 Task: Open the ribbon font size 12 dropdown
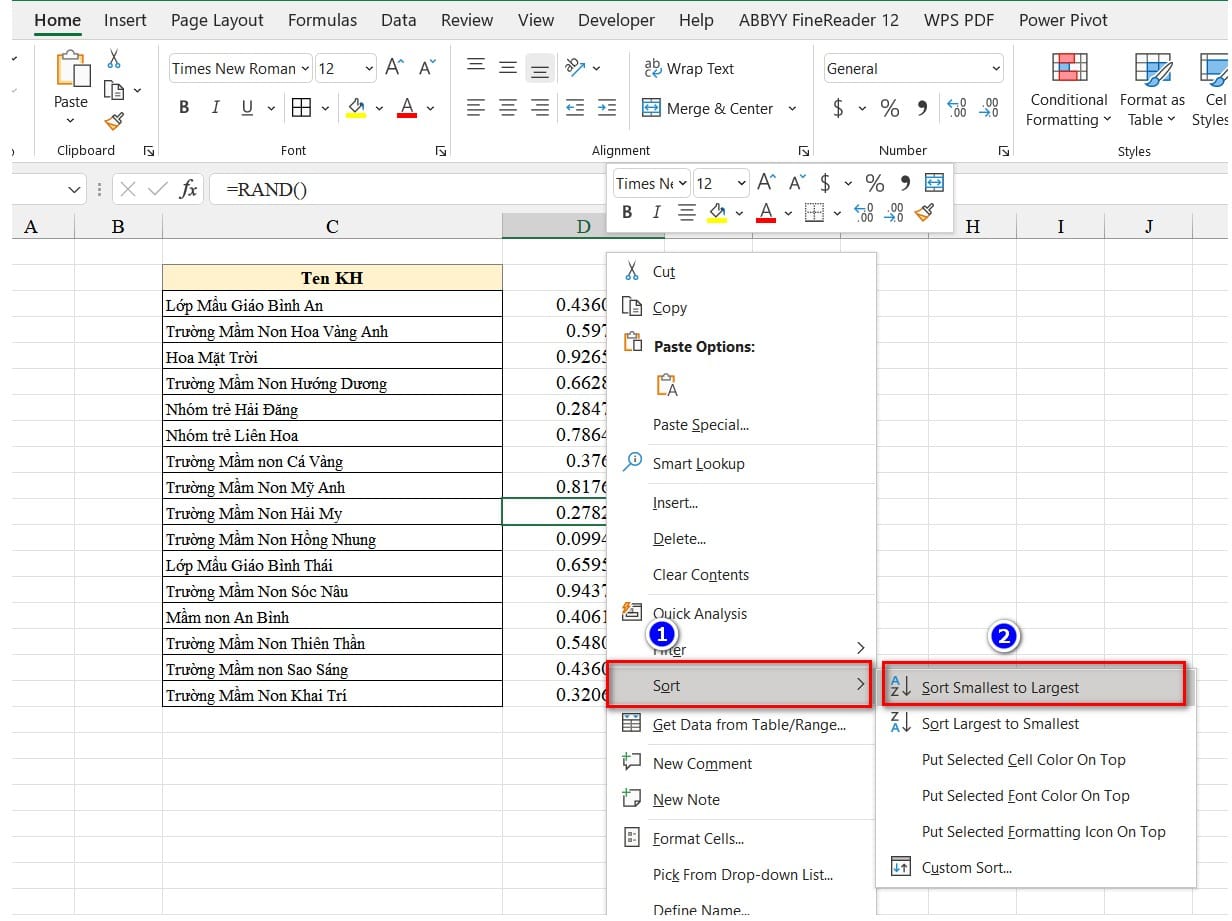point(369,68)
